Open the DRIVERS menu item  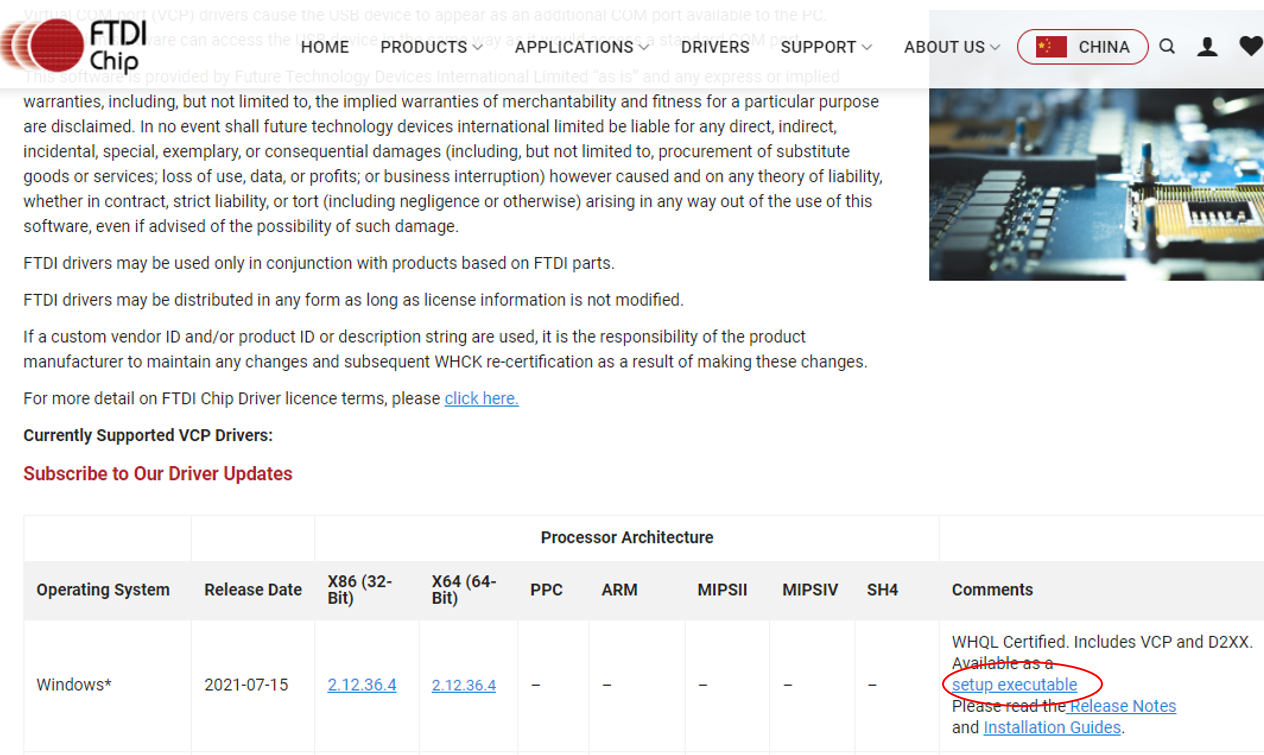tap(715, 47)
